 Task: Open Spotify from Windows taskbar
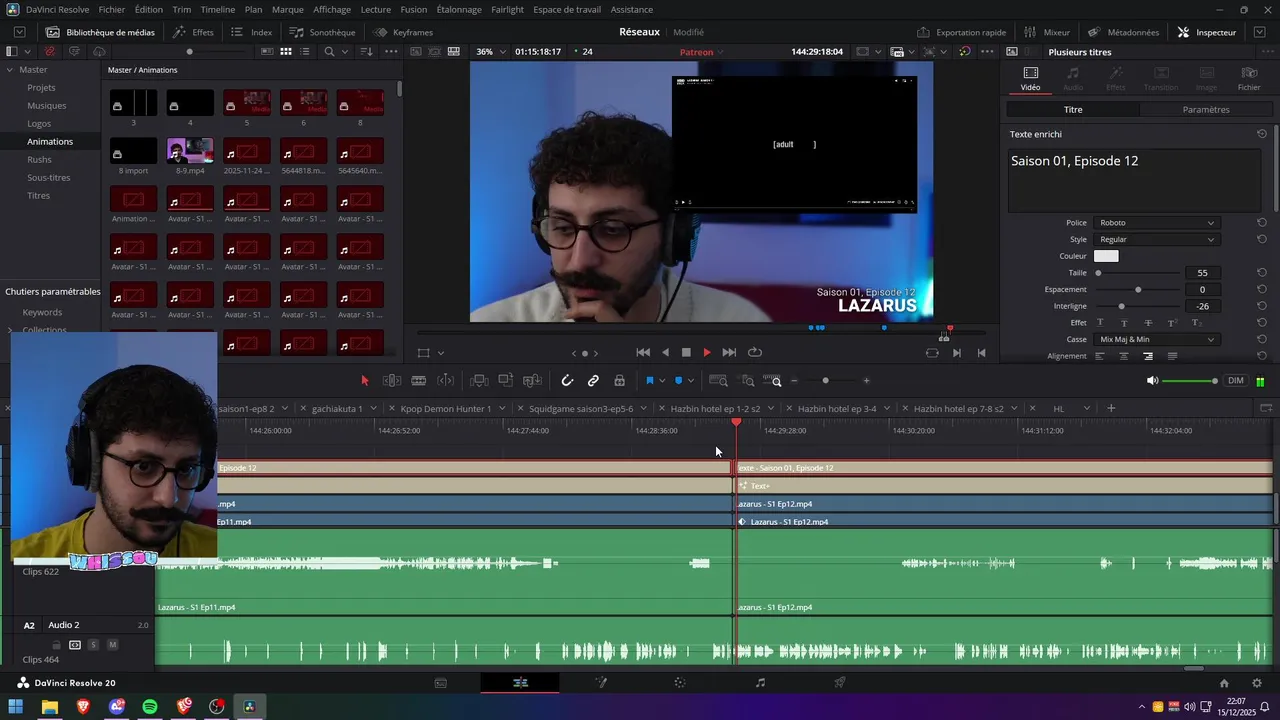coord(150,707)
